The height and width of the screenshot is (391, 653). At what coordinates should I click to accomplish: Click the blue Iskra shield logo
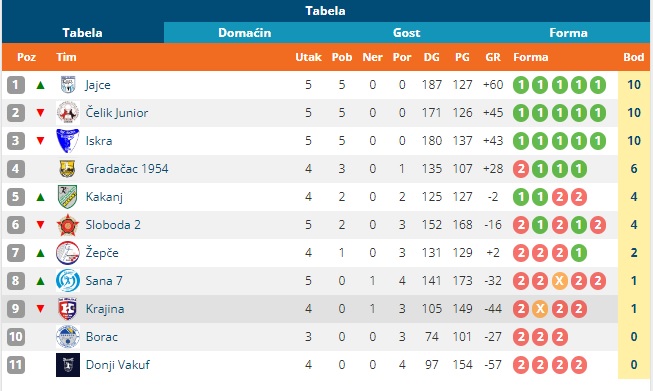(x=67, y=141)
